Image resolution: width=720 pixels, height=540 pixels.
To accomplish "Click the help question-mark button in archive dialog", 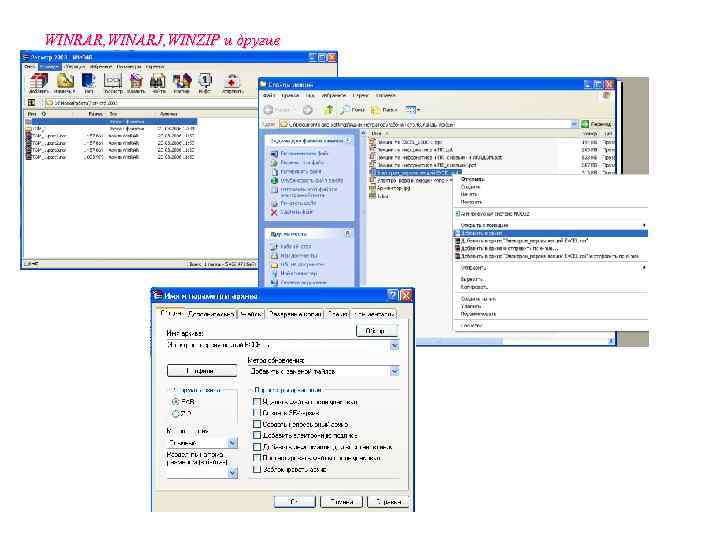I will pyautogui.click(x=393, y=295).
